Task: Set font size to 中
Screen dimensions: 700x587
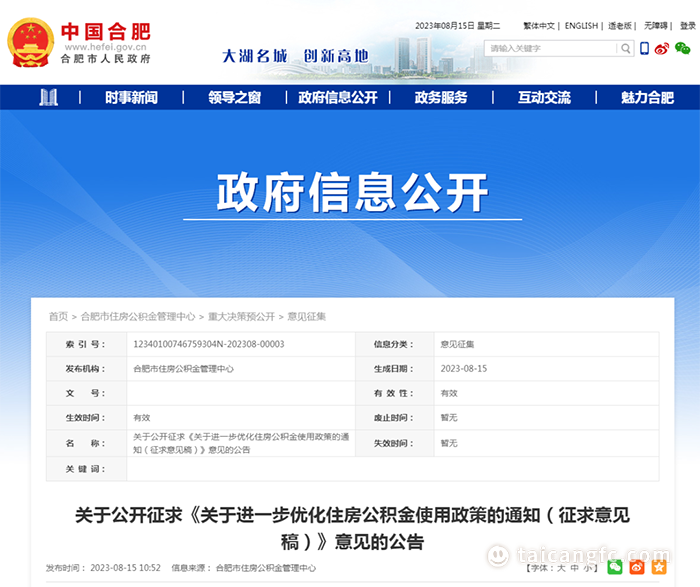Action: (x=575, y=568)
